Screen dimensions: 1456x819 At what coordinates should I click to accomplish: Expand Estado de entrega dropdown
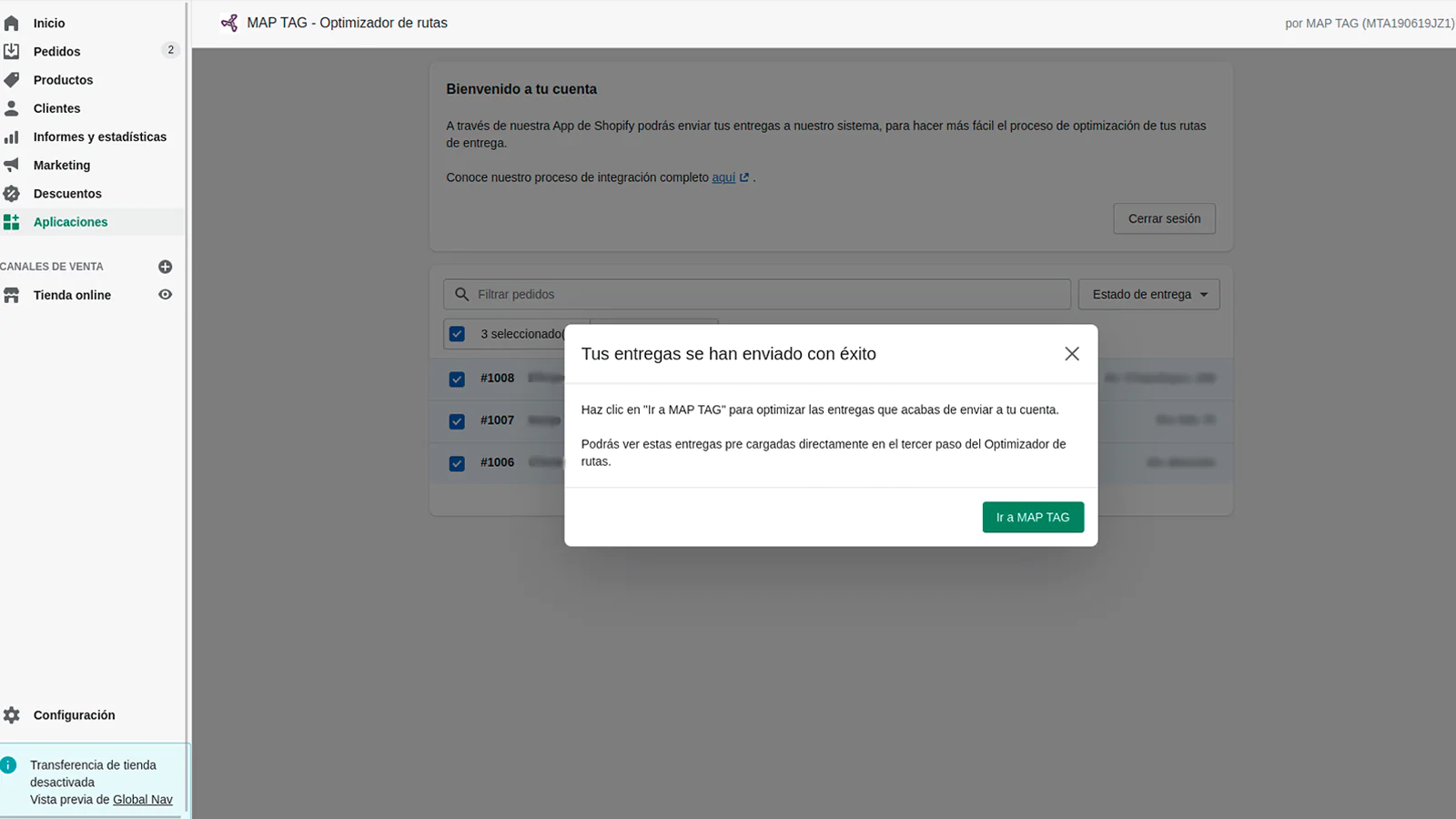(x=1148, y=295)
